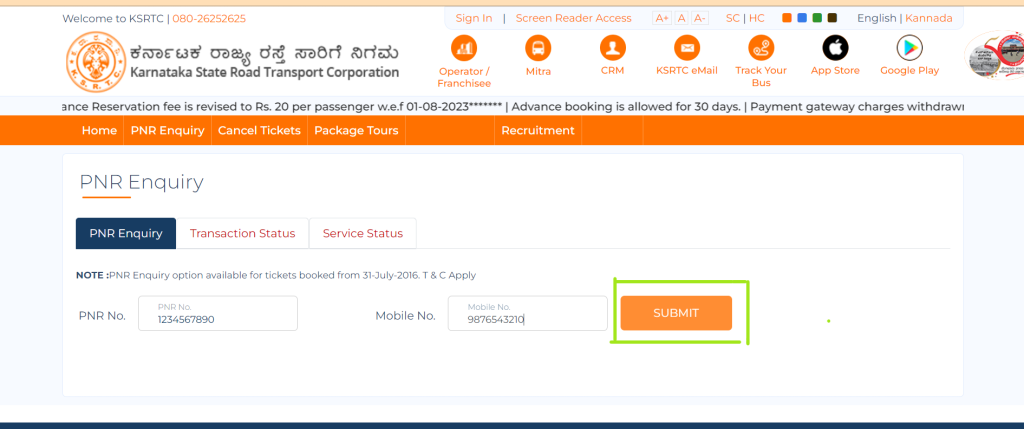
Task: Click the SC skip-to-content link
Action: 733,18
